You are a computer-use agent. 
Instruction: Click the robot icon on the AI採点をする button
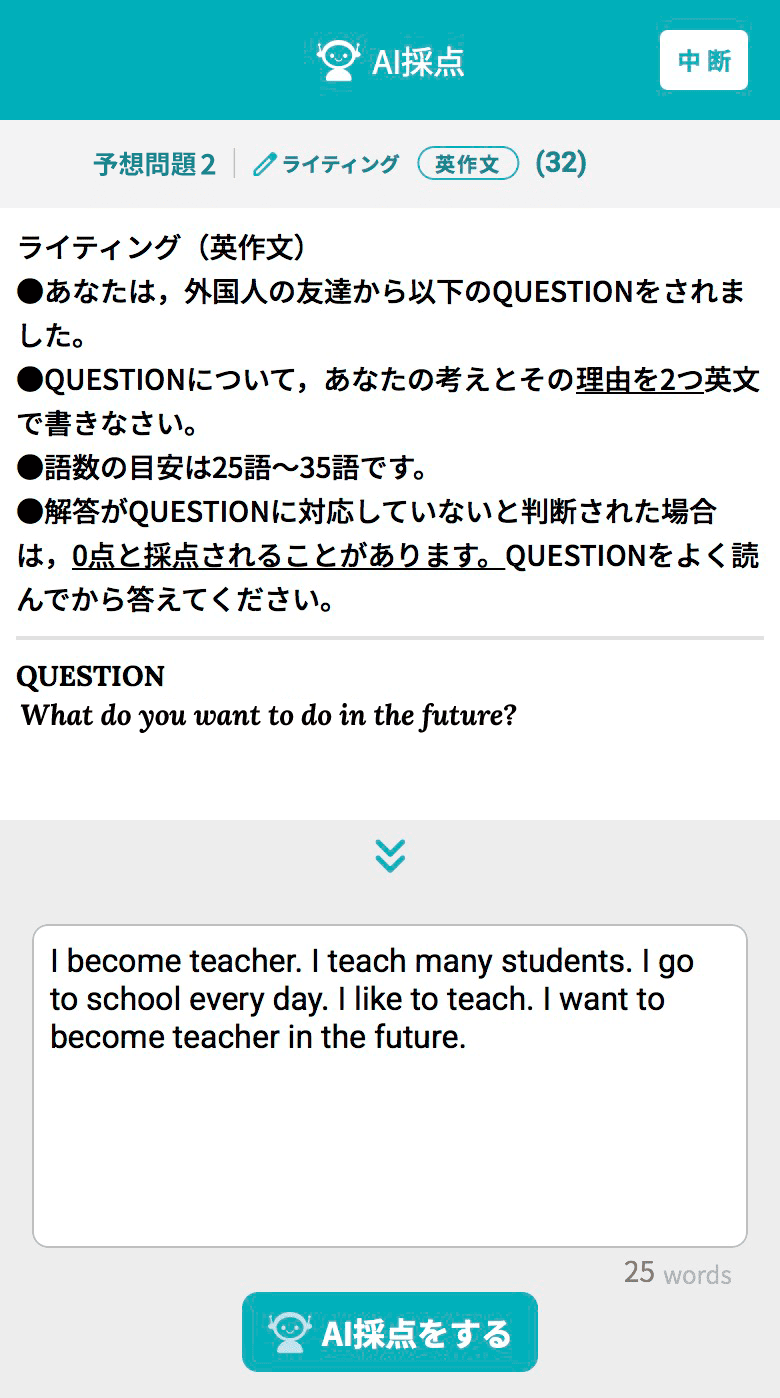[x=289, y=1332]
